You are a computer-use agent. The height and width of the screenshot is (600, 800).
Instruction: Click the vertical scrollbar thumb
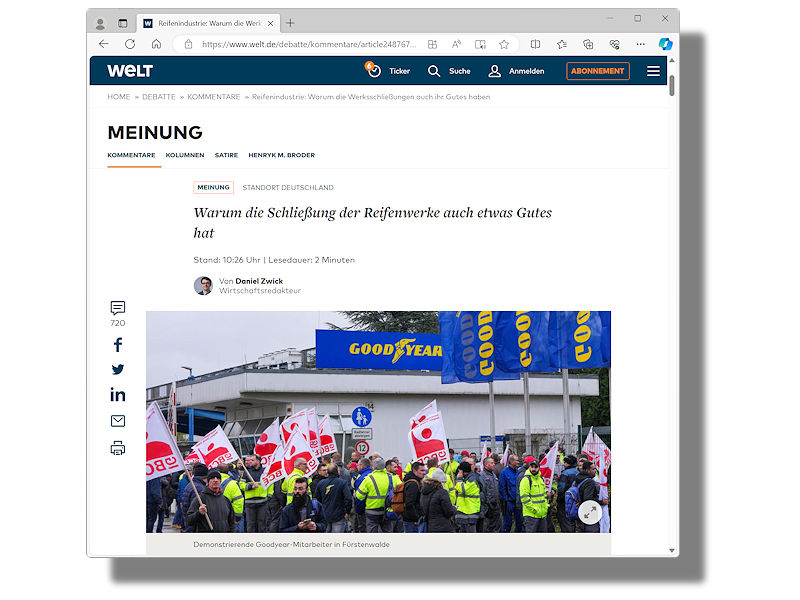[x=671, y=85]
